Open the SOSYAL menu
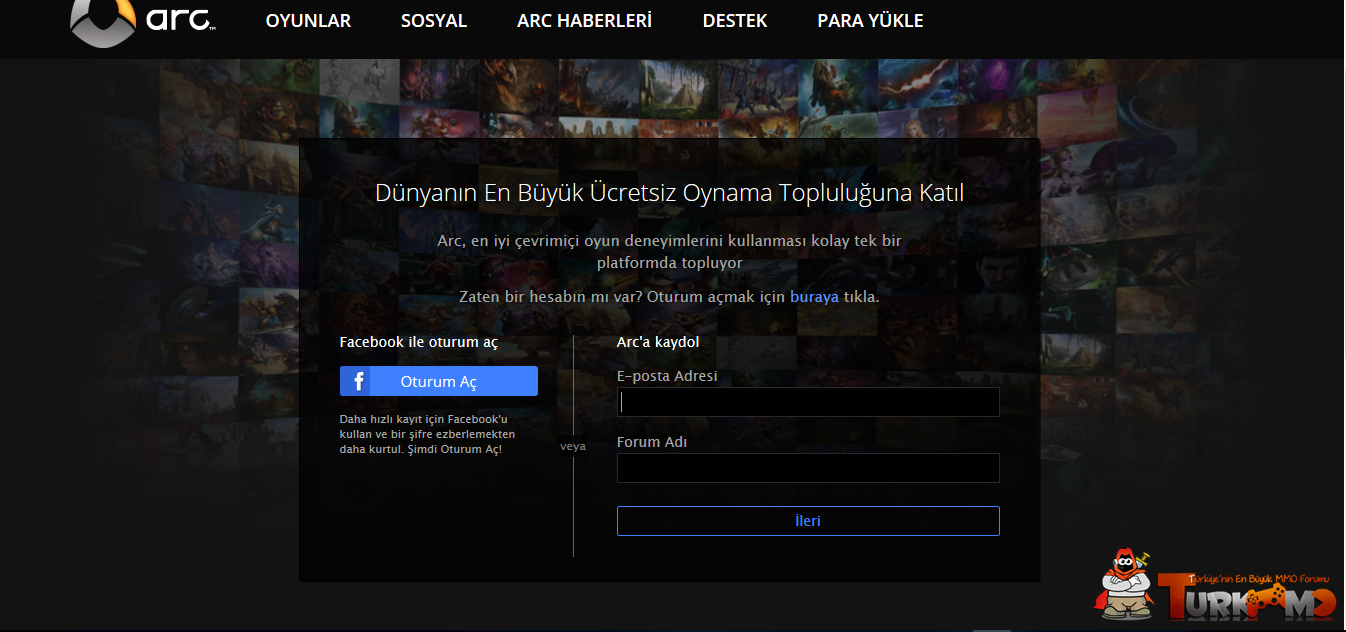The height and width of the screenshot is (632, 1346). point(434,21)
